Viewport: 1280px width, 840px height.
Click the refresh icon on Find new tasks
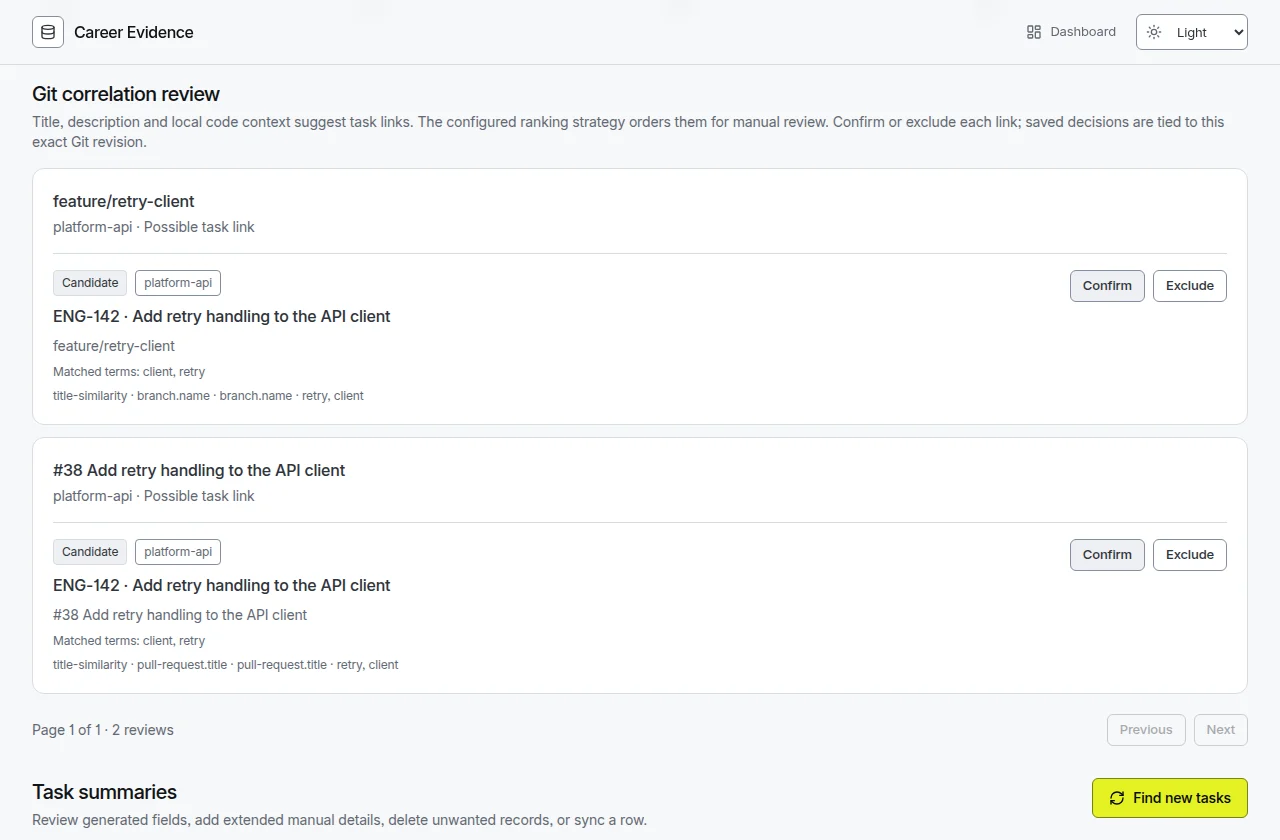[x=1117, y=798]
